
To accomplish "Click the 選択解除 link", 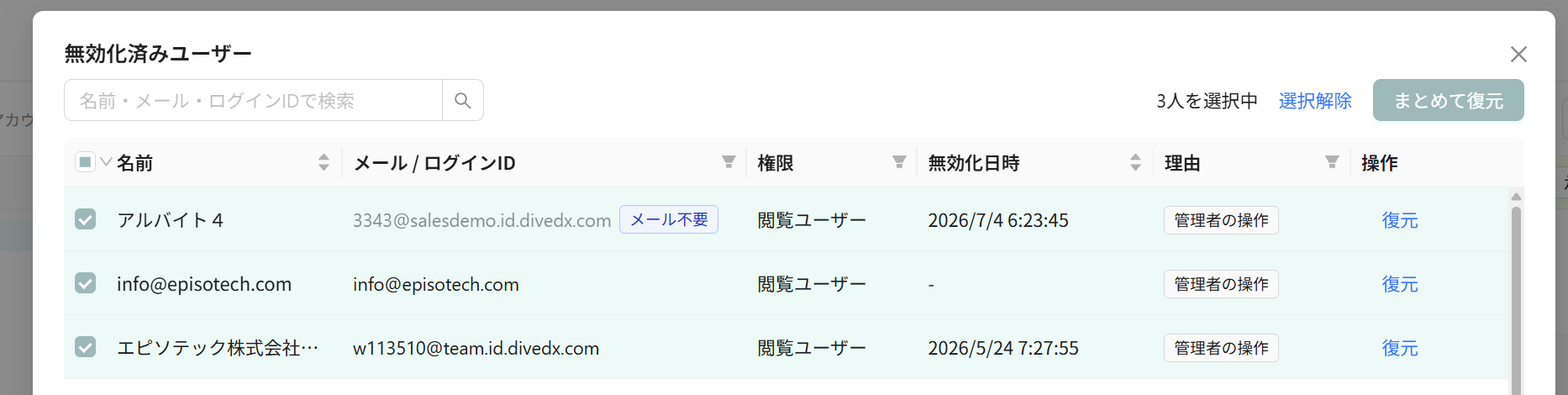I will coord(1315,101).
